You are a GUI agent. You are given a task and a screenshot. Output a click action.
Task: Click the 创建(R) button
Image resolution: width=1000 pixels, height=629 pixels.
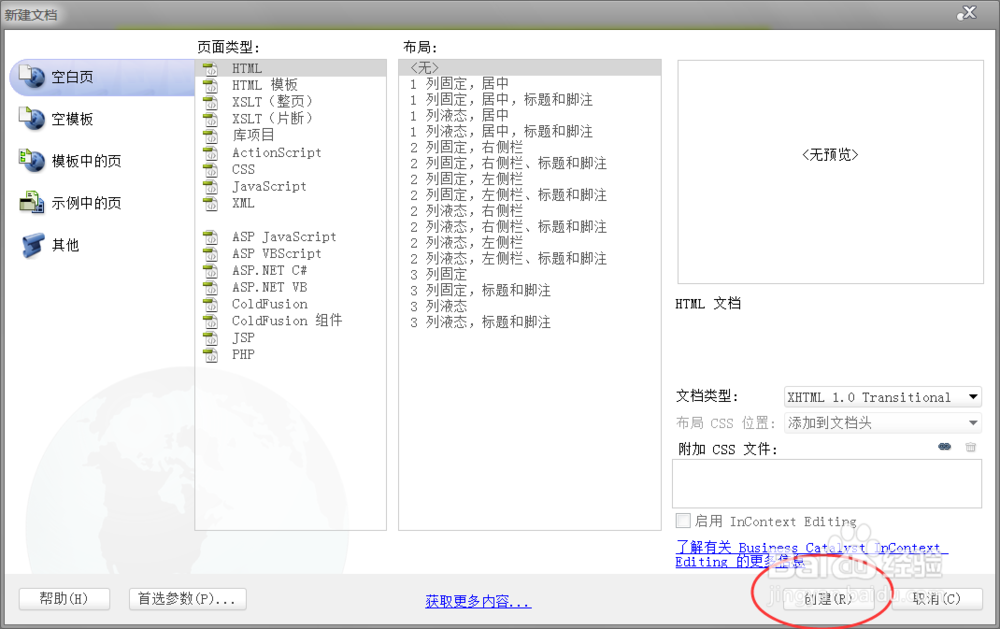point(828,598)
